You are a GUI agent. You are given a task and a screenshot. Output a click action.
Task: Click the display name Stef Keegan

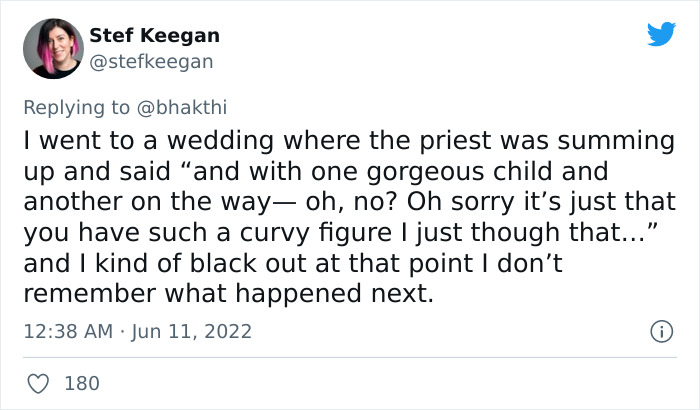click(154, 35)
